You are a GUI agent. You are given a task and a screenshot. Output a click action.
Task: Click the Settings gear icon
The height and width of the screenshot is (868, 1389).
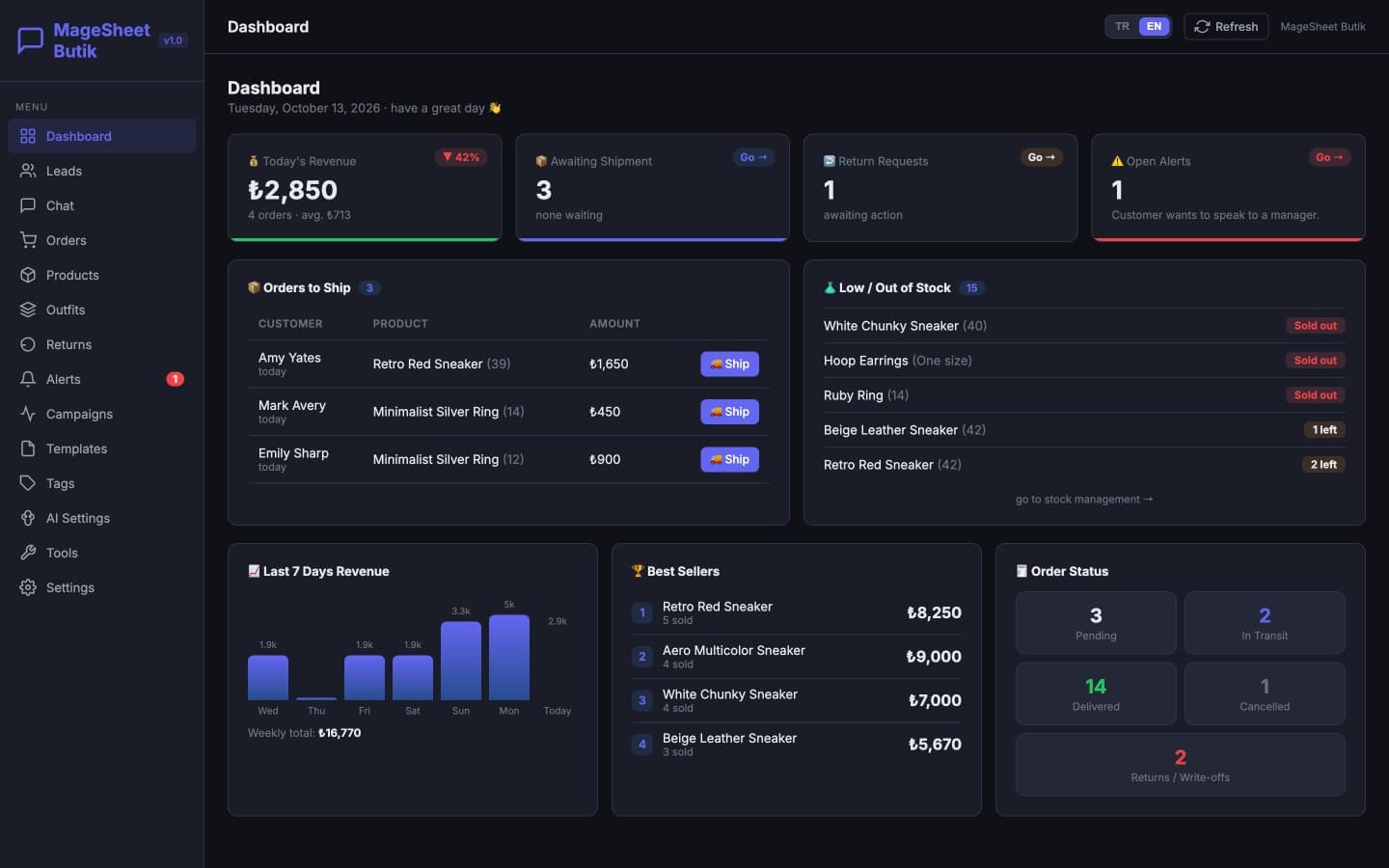(28, 587)
